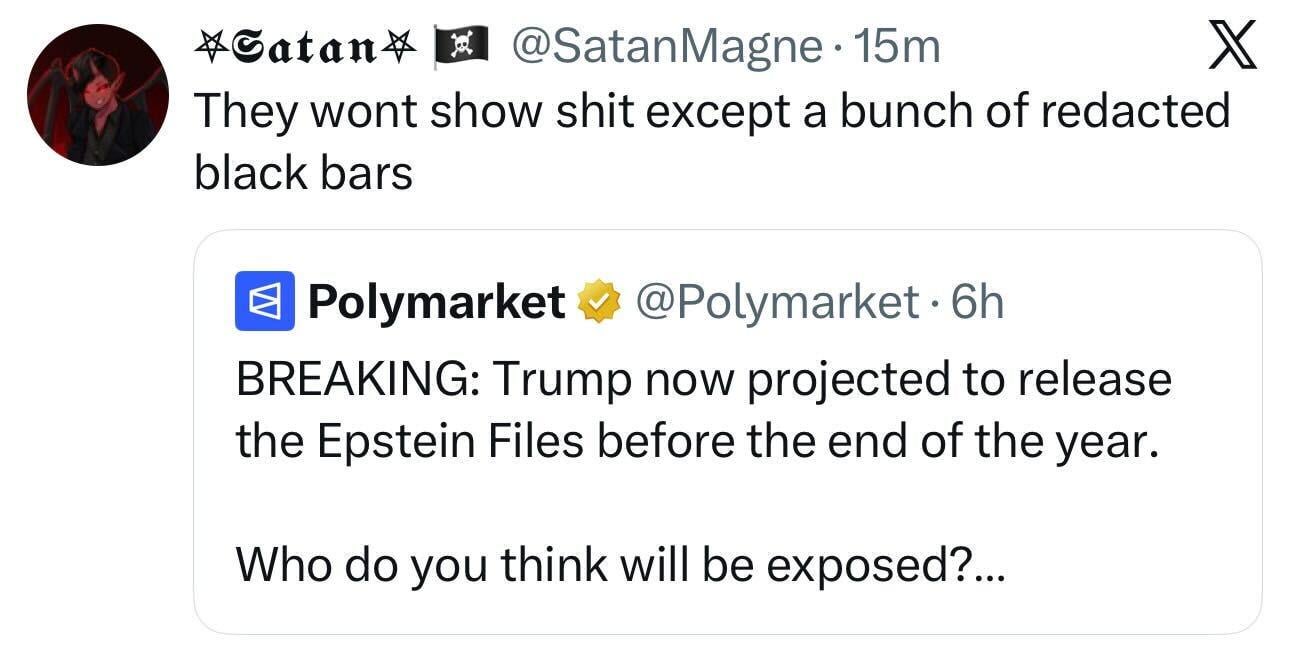Click the X logo in the corner
This screenshot has height=652, width=1290.
tap(1232, 45)
